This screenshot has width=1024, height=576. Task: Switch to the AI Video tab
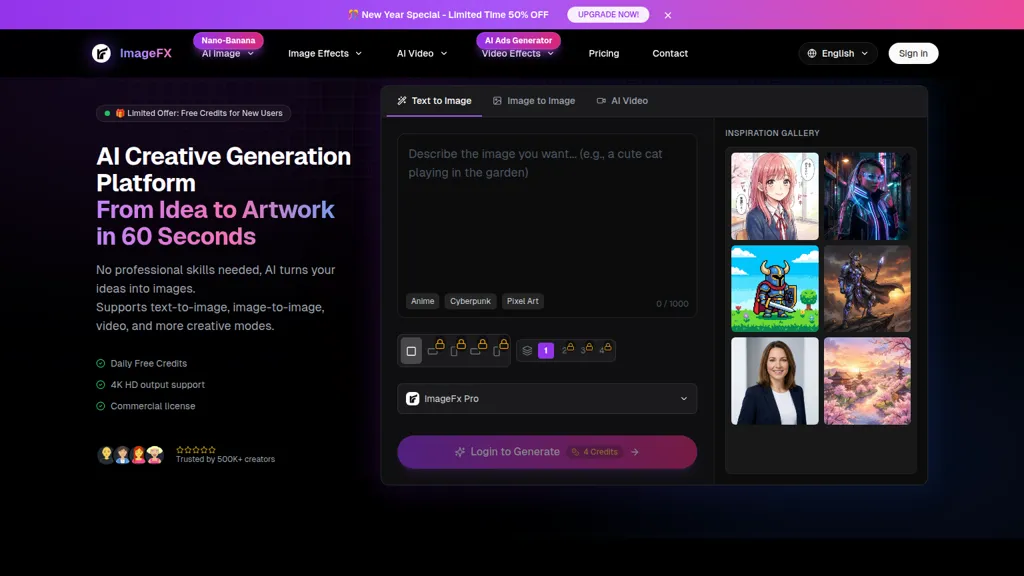point(622,101)
